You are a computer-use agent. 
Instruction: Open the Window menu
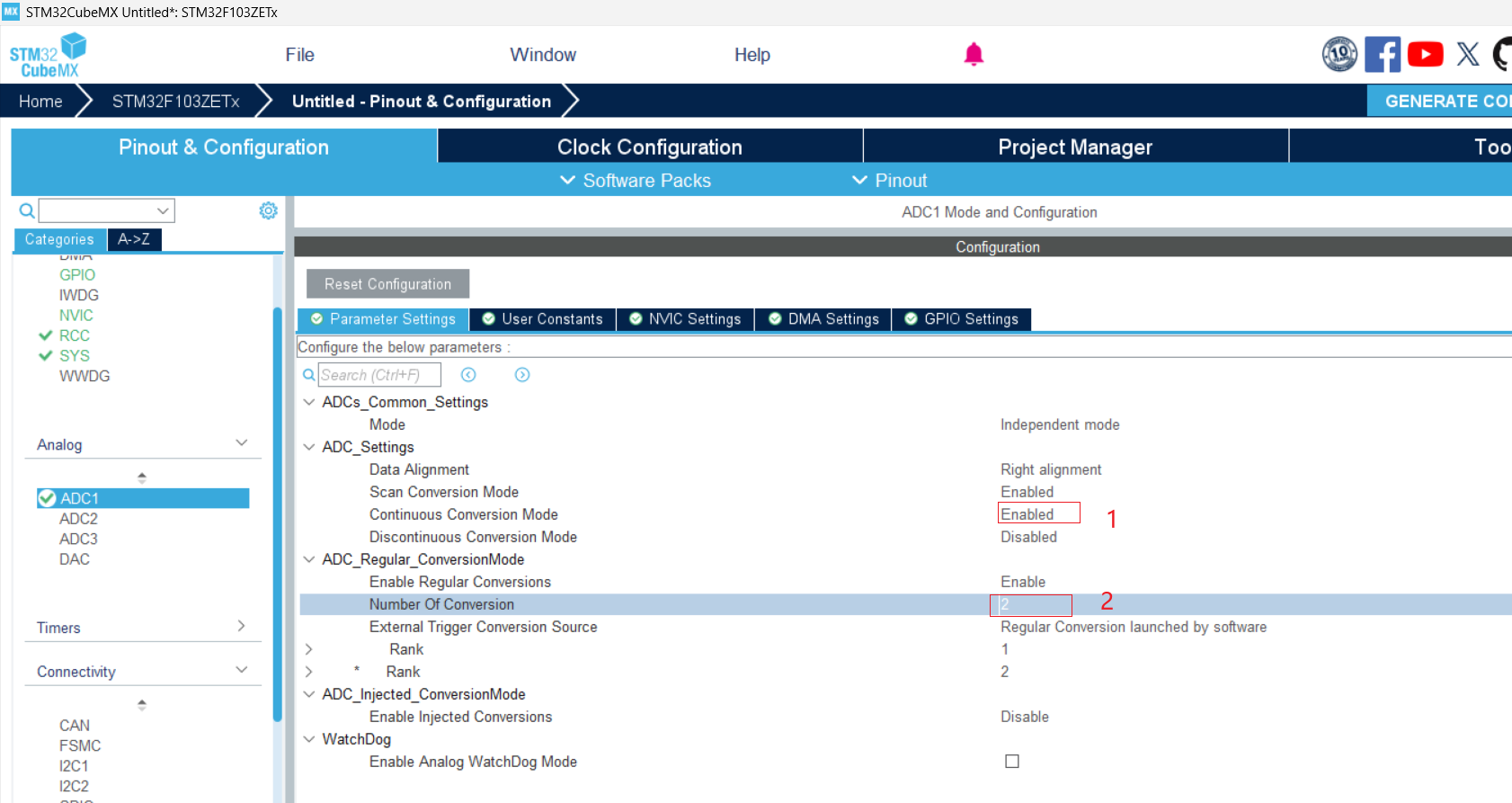(543, 55)
